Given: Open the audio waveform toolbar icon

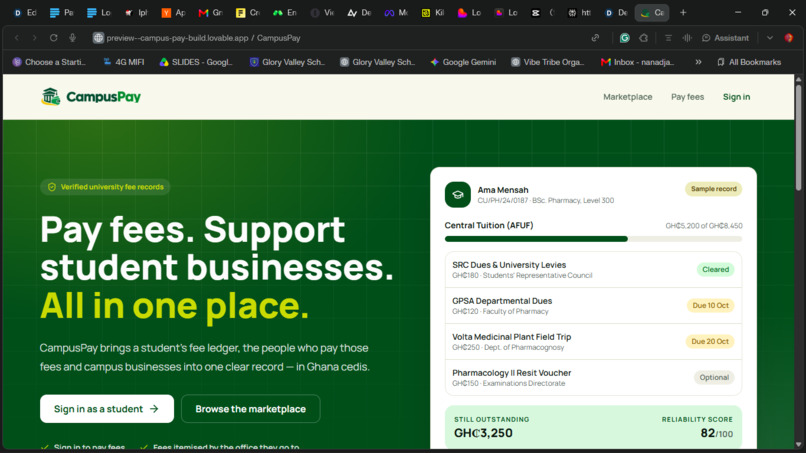Looking at the screenshot, I should pyautogui.click(x=687, y=38).
